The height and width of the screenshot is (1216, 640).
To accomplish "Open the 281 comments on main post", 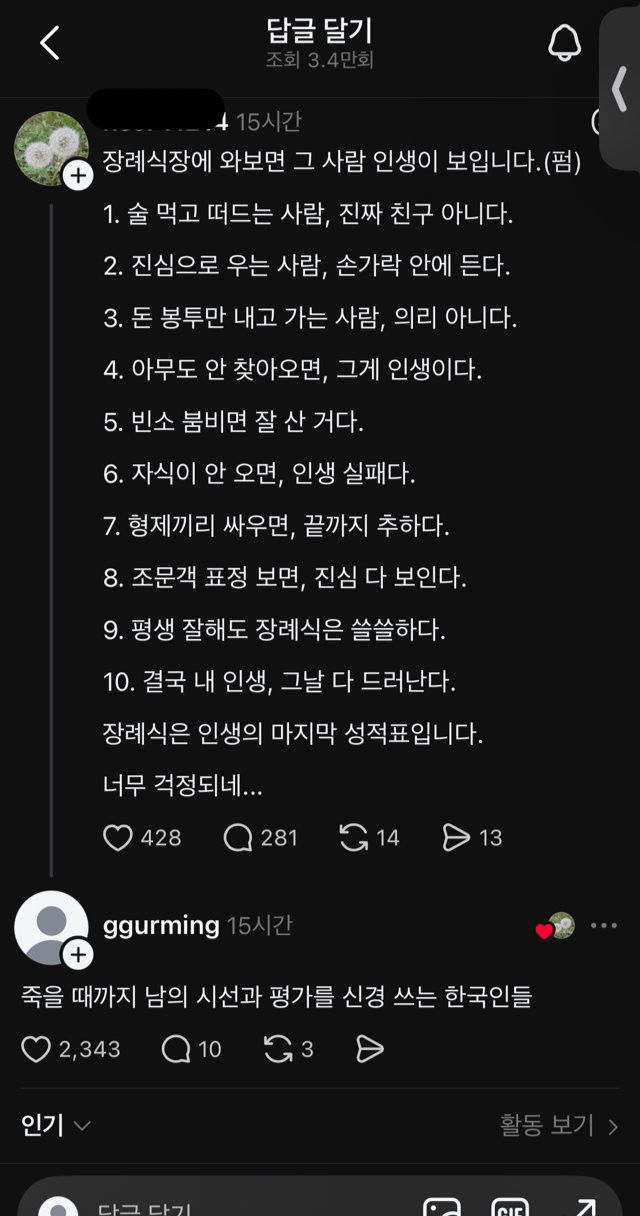I will (238, 837).
